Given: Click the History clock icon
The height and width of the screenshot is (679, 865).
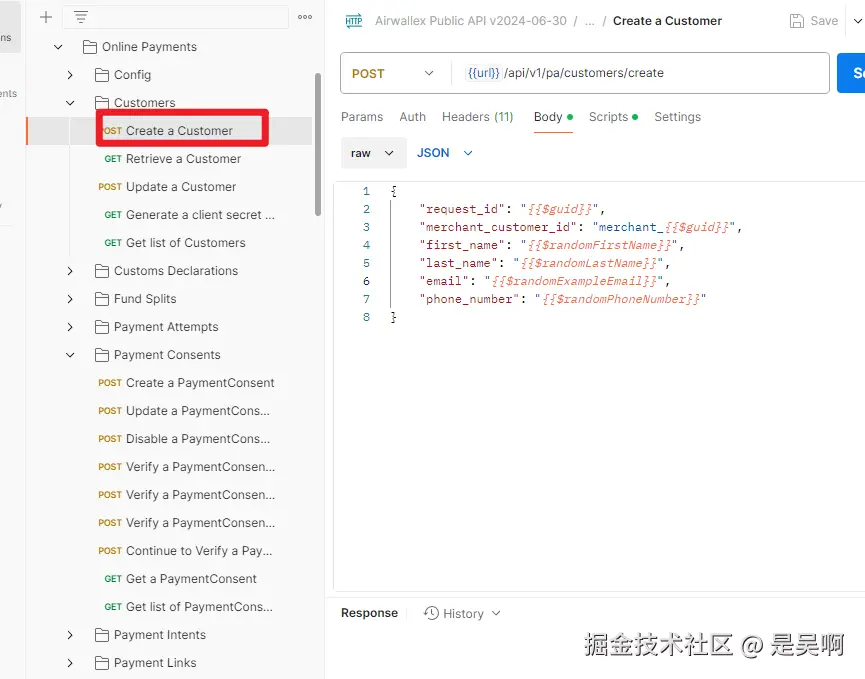Looking at the screenshot, I should (431, 613).
